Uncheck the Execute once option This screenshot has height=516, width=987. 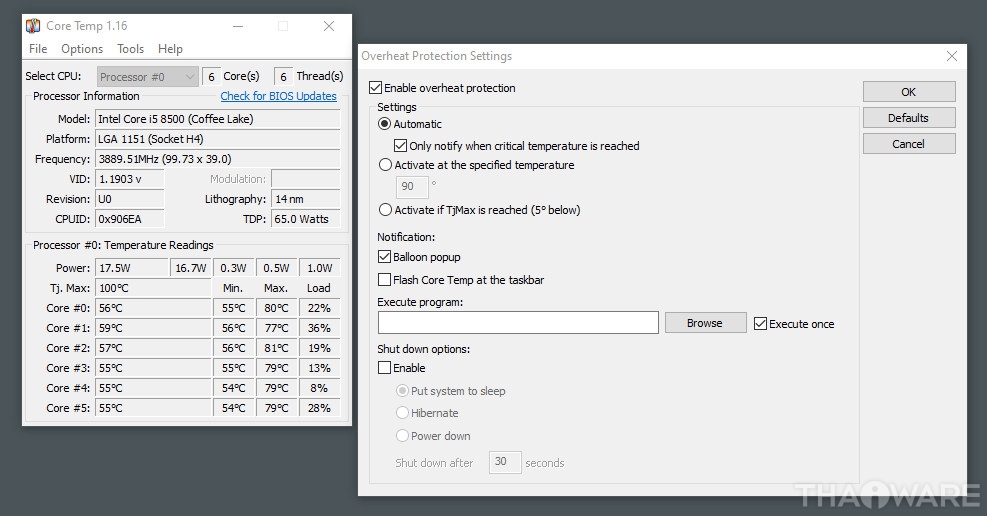coord(761,324)
